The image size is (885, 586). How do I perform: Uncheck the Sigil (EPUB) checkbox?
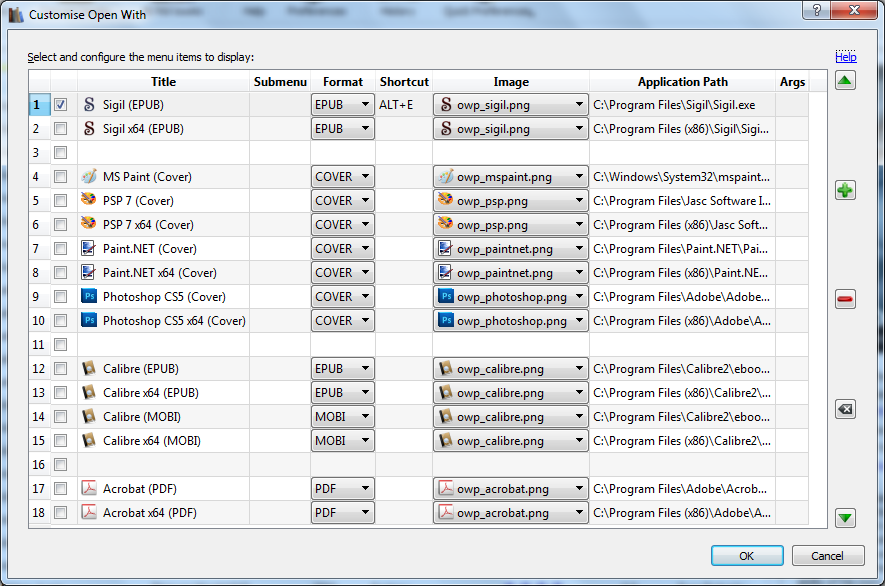tap(60, 104)
